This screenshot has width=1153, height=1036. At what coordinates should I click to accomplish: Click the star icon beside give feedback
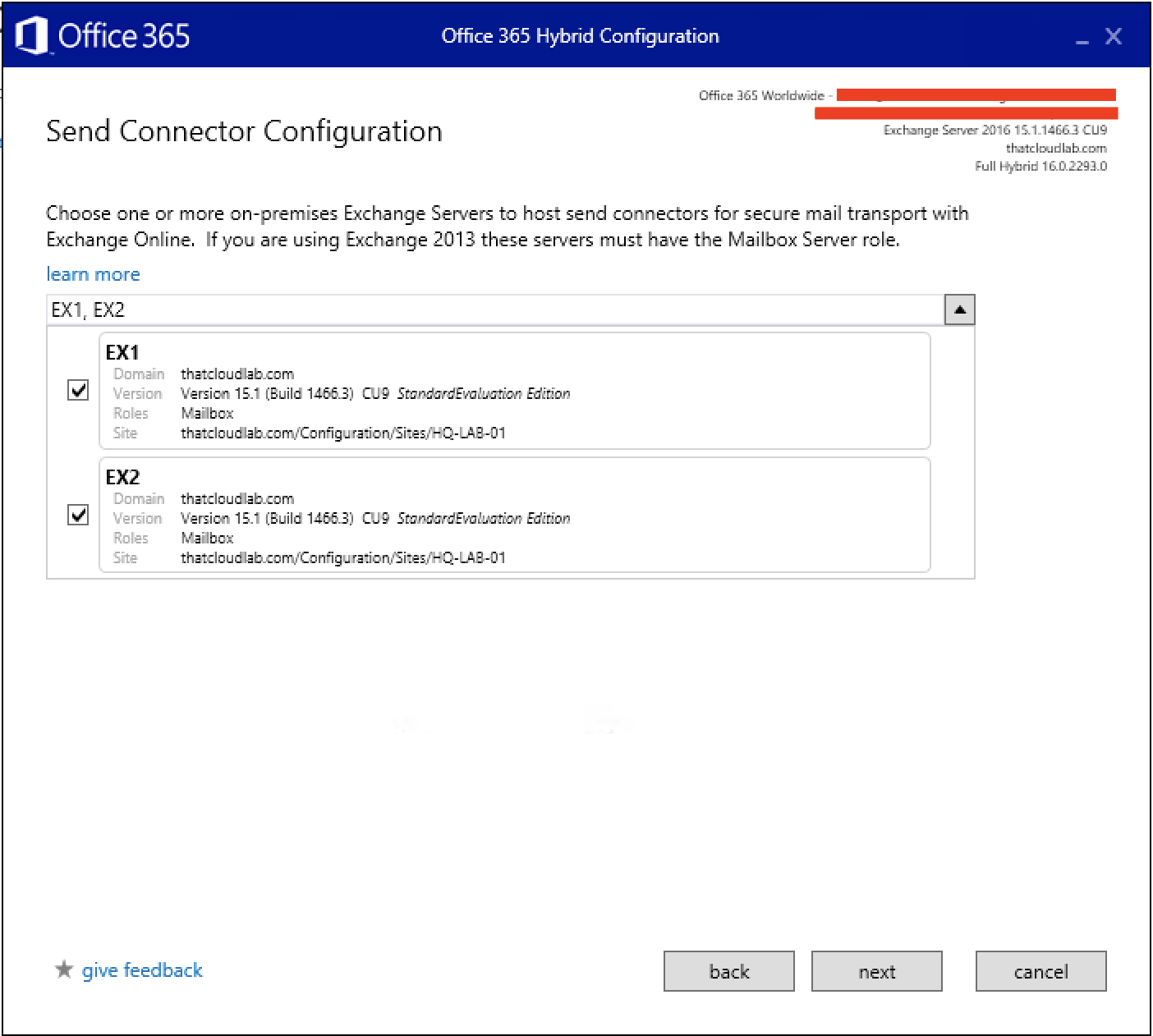coord(63,970)
